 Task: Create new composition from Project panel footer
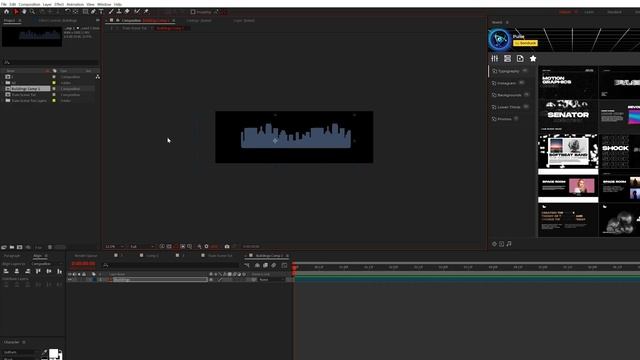[19, 247]
